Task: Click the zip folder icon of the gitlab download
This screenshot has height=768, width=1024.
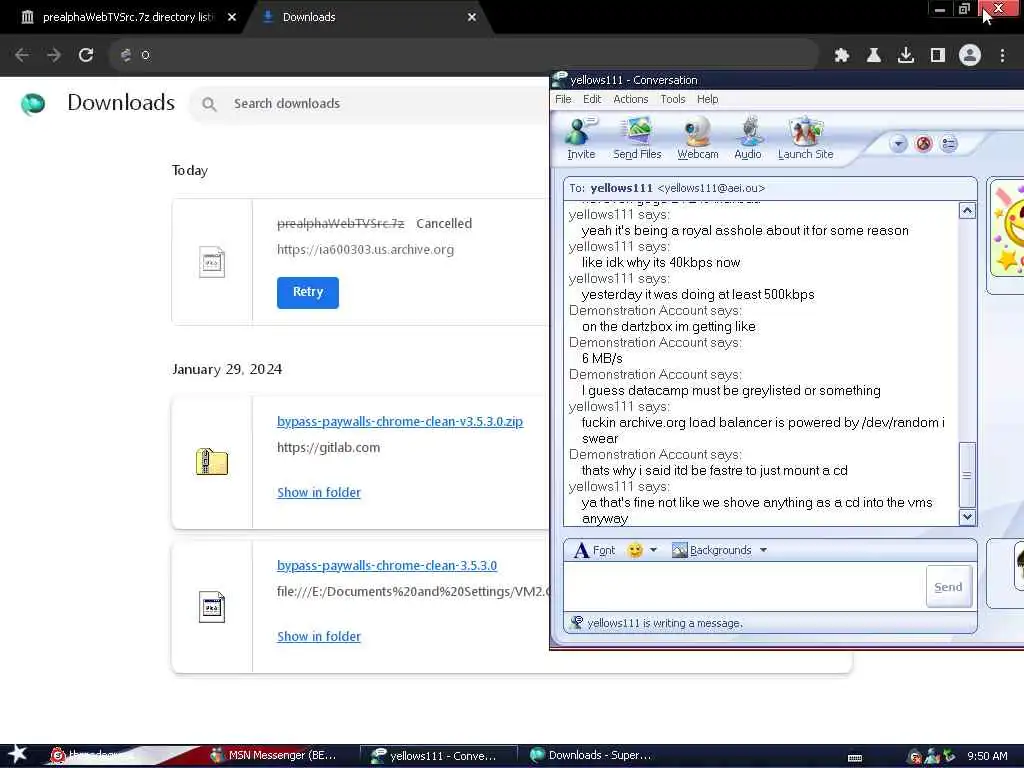Action: [x=212, y=462]
